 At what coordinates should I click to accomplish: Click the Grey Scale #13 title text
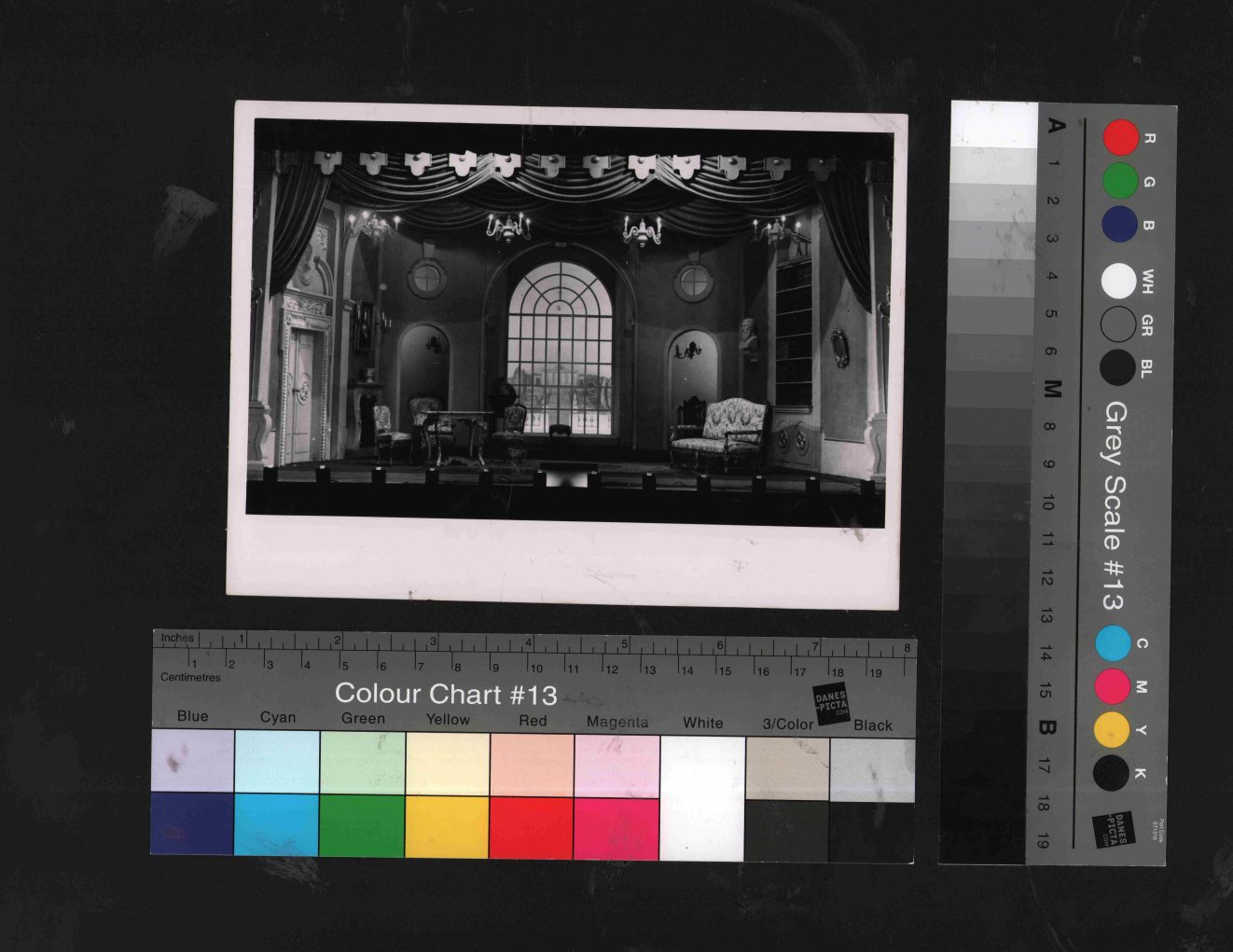(x=1115, y=505)
